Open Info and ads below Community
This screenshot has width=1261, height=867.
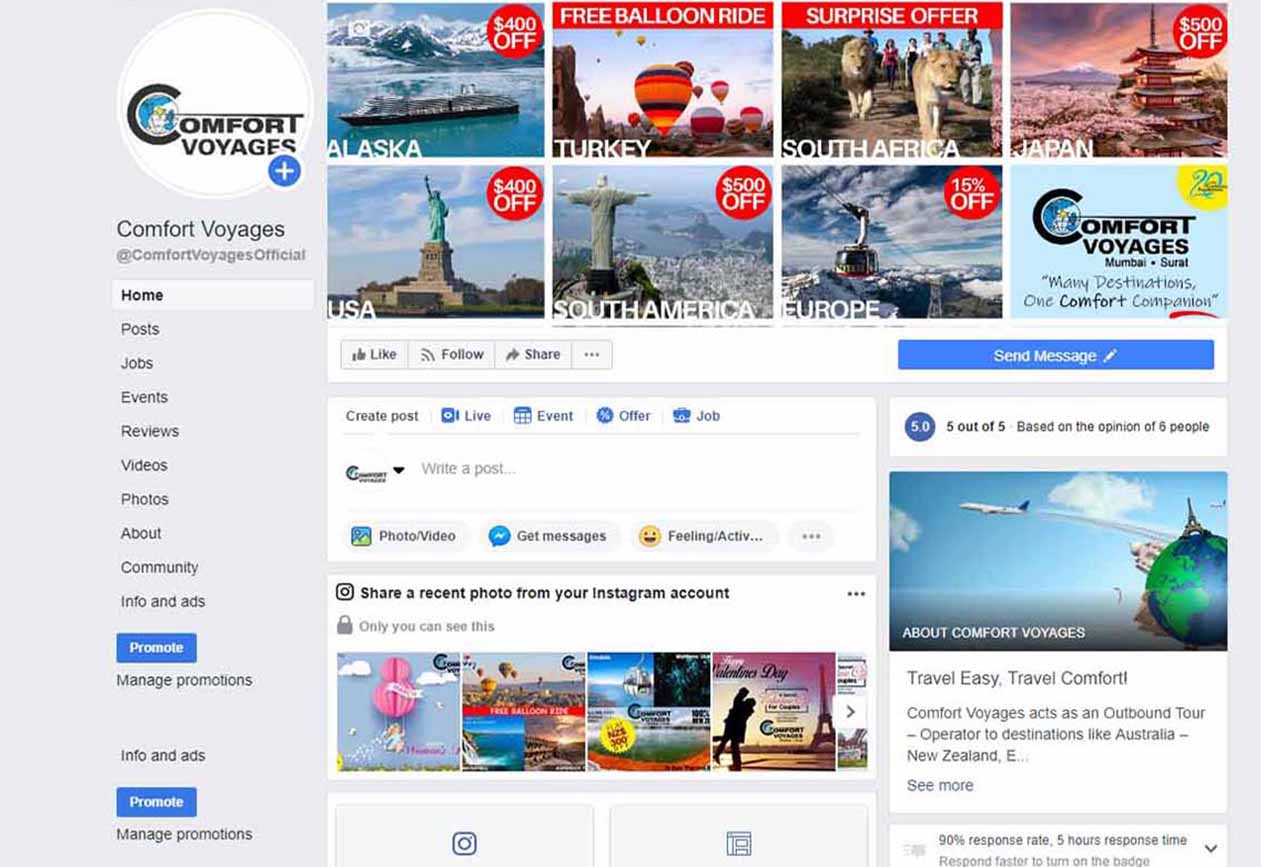pyautogui.click(x=163, y=601)
